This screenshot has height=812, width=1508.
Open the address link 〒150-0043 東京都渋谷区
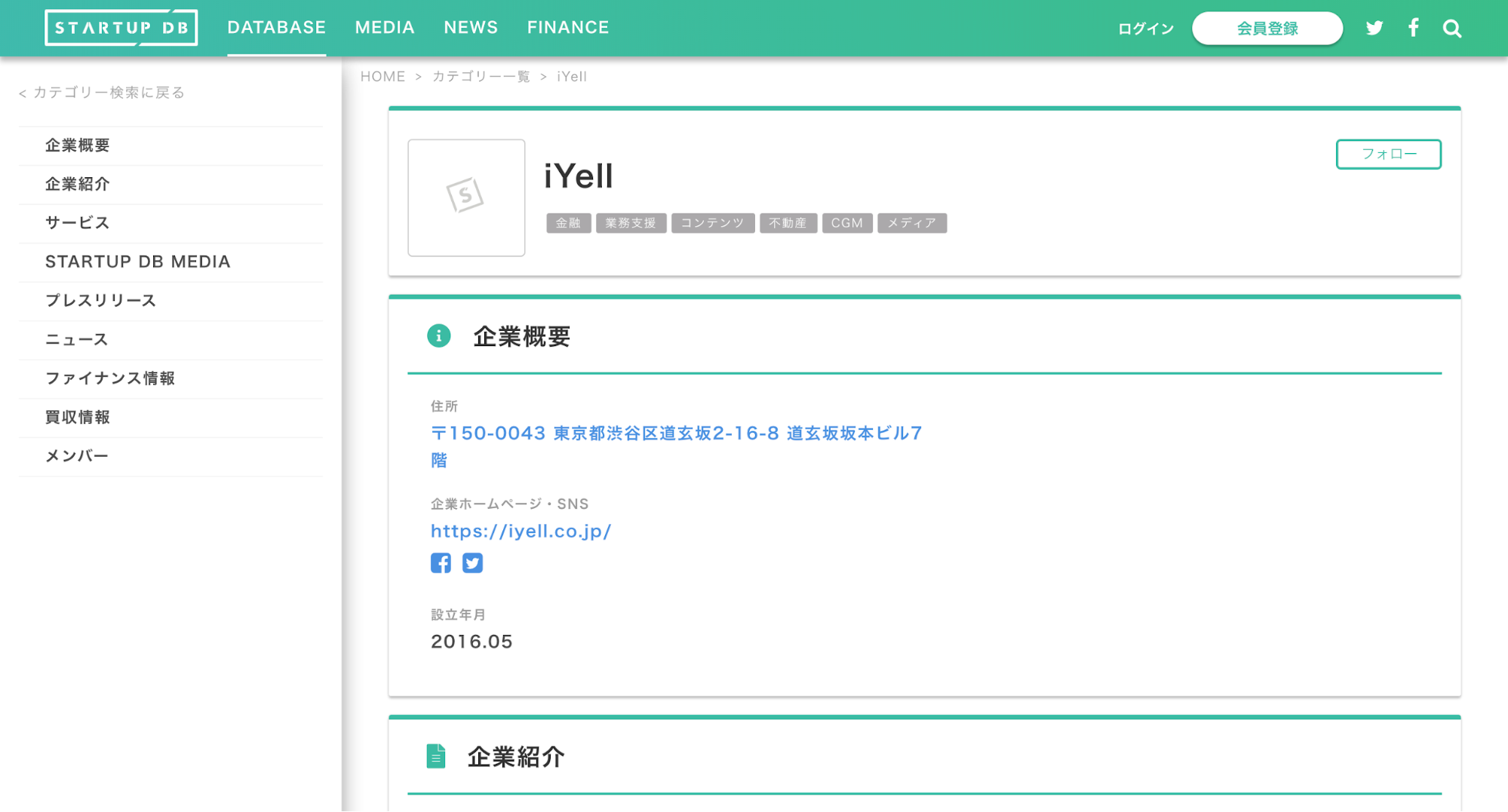pyautogui.click(x=677, y=446)
